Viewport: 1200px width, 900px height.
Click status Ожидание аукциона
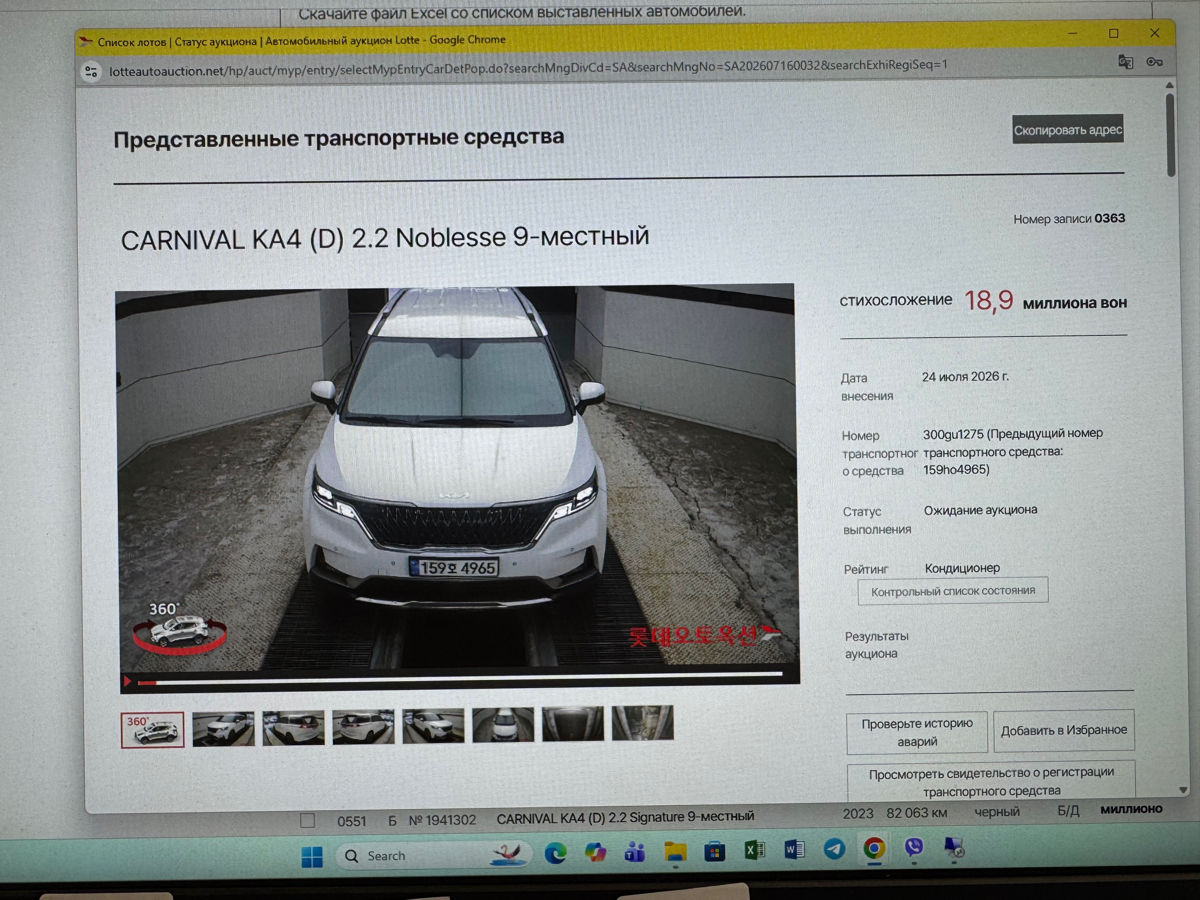click(981, 510)
